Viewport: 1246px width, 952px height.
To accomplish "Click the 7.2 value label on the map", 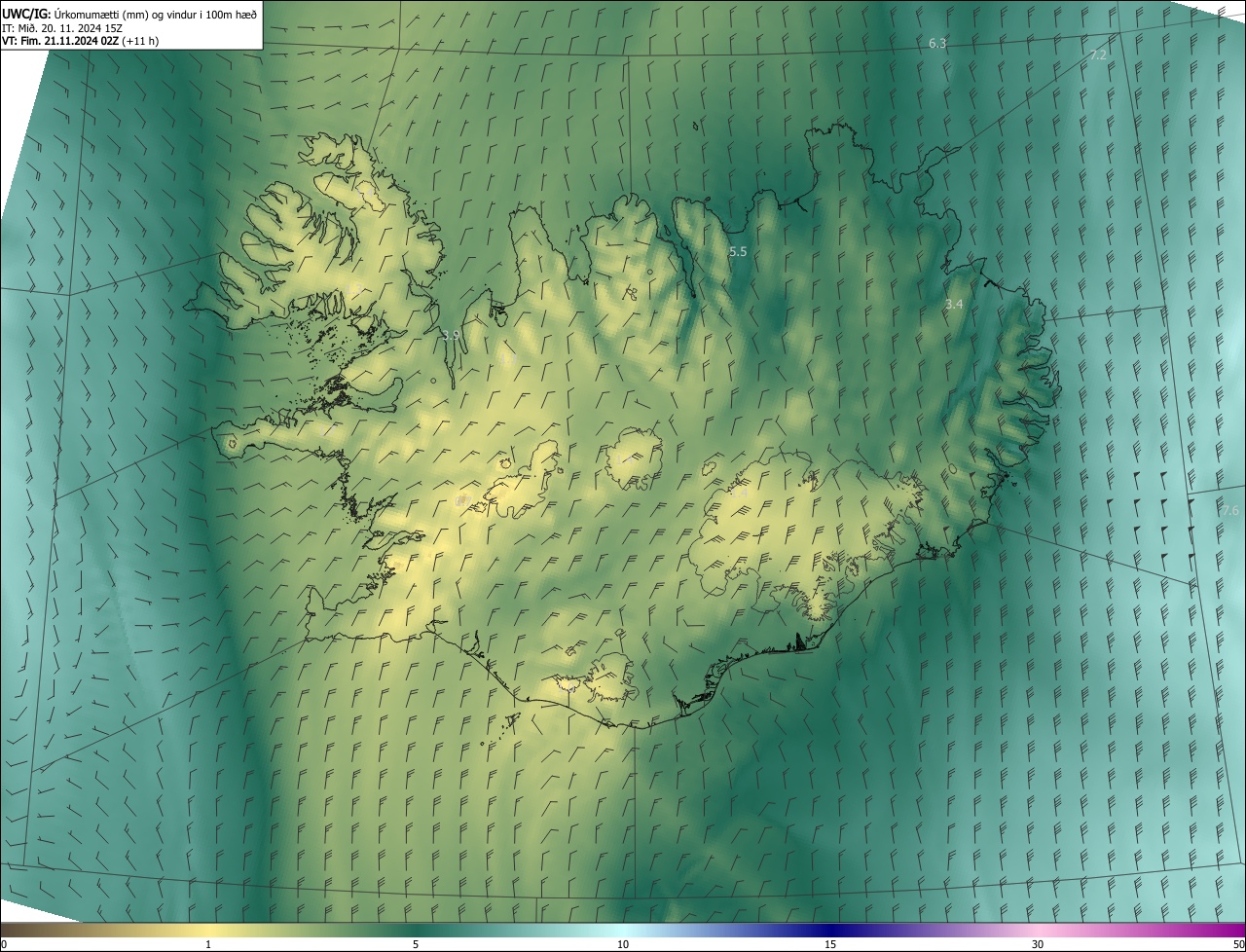I will tap(1097, 55).
